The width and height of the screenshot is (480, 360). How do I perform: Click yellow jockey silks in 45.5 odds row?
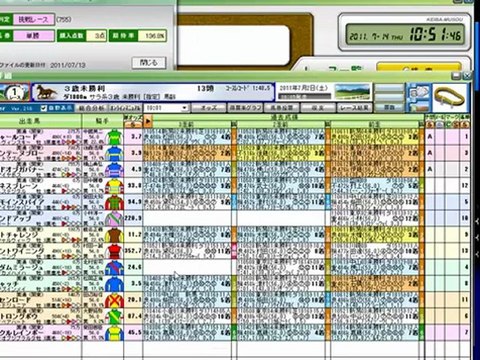pyautogui.click(x=114, y=333)
